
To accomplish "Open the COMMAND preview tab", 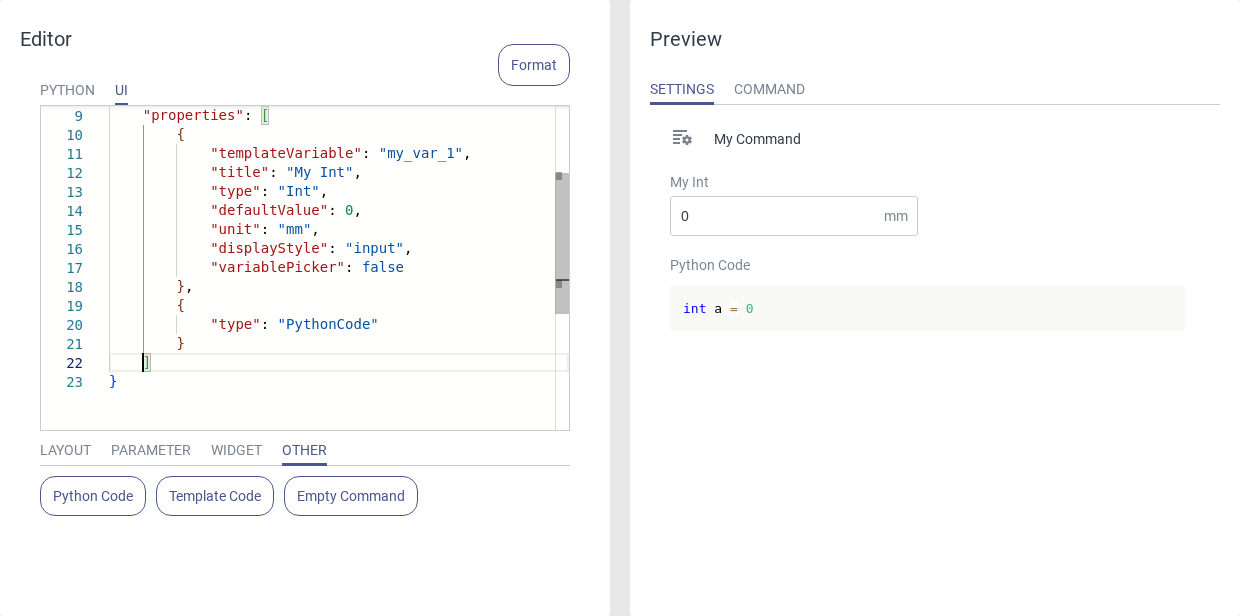I will pos(769,89).
